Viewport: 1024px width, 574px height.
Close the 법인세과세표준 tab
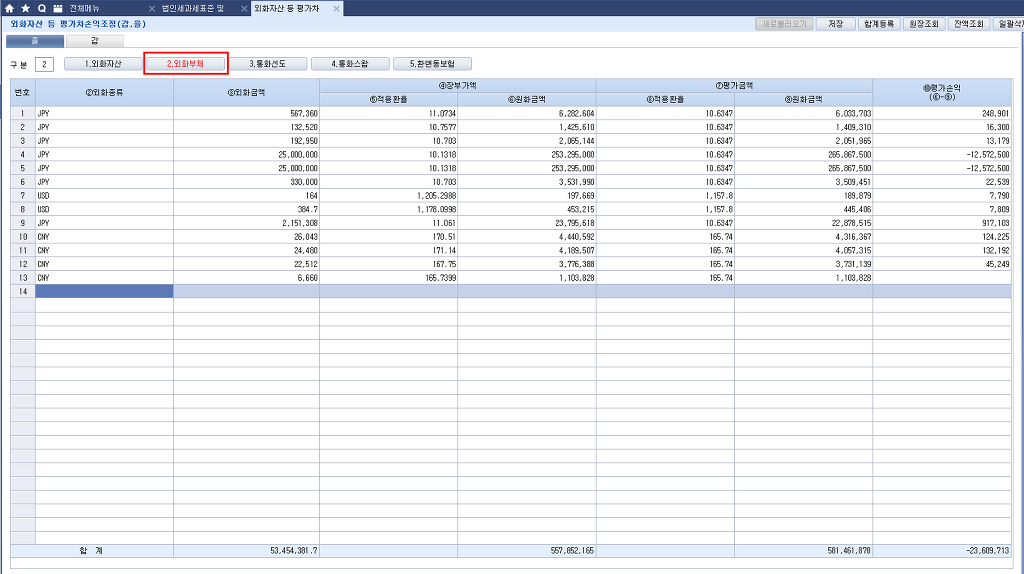(245, 8)
